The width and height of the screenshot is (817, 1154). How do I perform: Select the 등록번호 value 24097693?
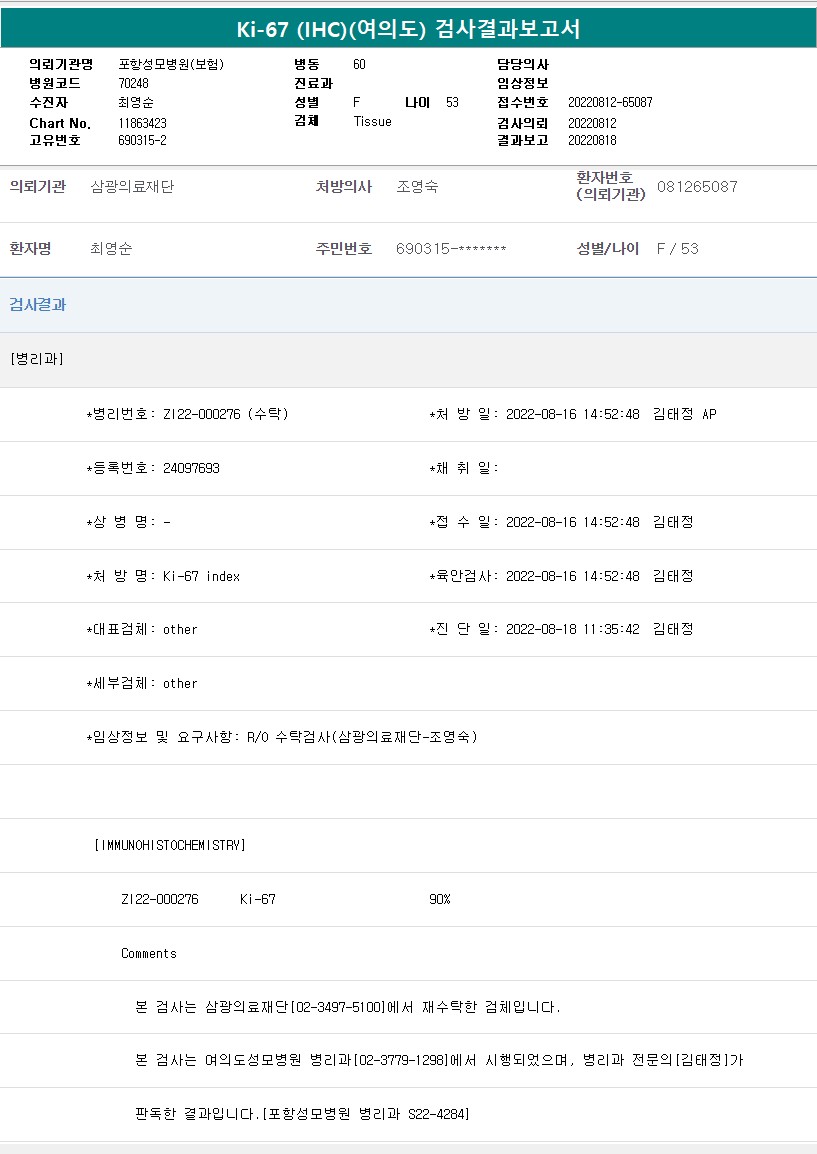click(191, 468)
